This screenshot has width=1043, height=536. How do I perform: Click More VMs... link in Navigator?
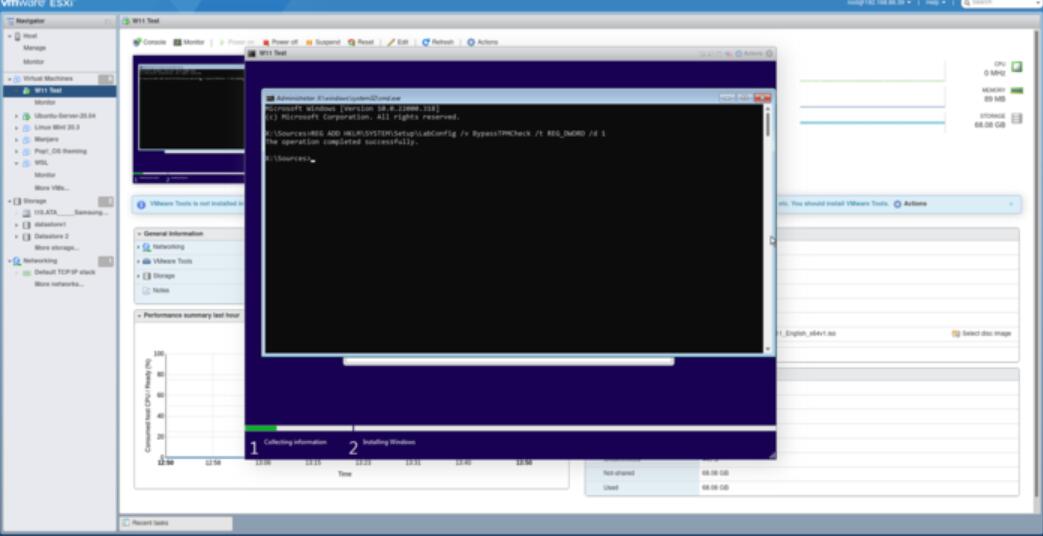click(51, 188)
